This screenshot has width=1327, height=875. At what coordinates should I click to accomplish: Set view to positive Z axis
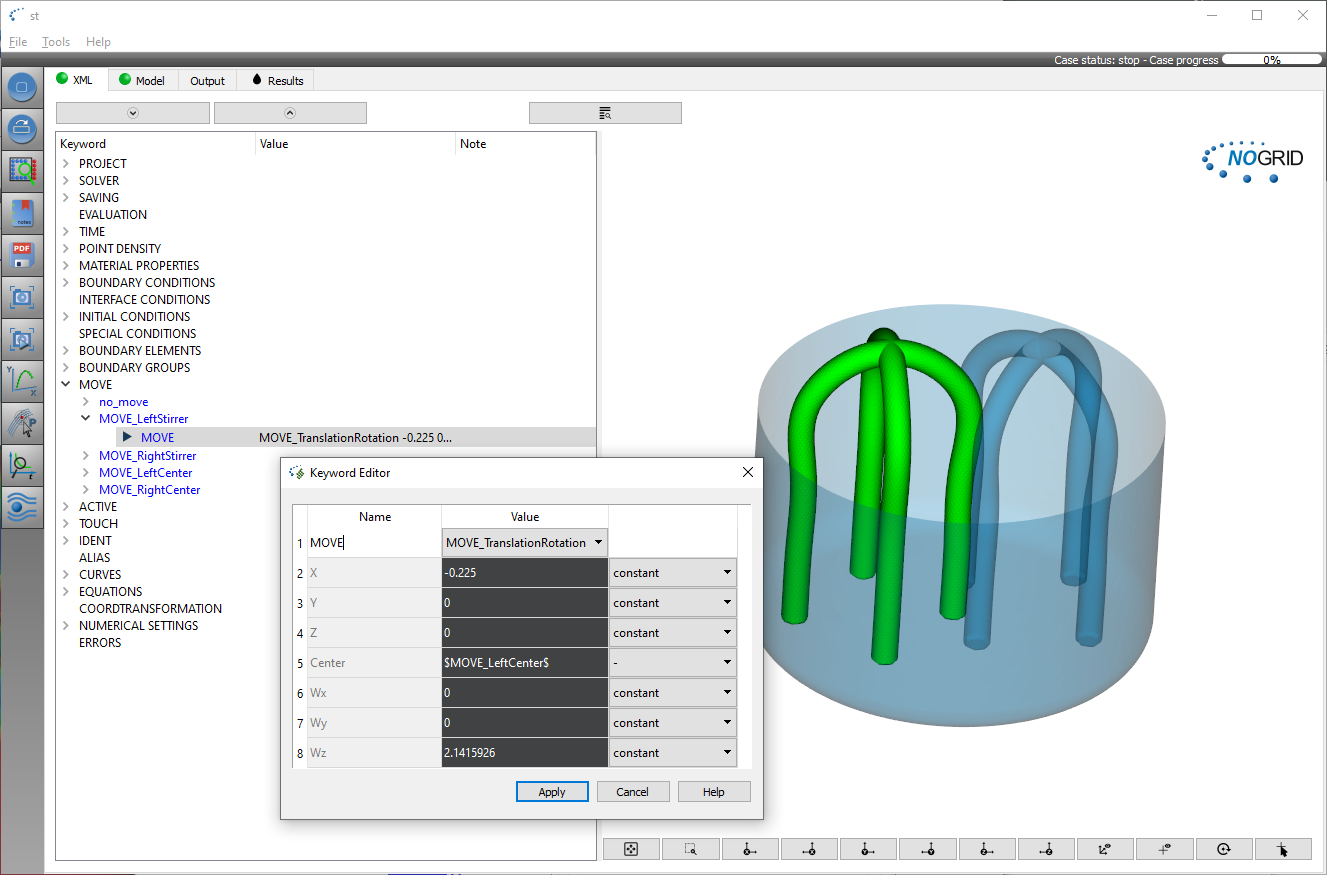click(x=987, y=849)
